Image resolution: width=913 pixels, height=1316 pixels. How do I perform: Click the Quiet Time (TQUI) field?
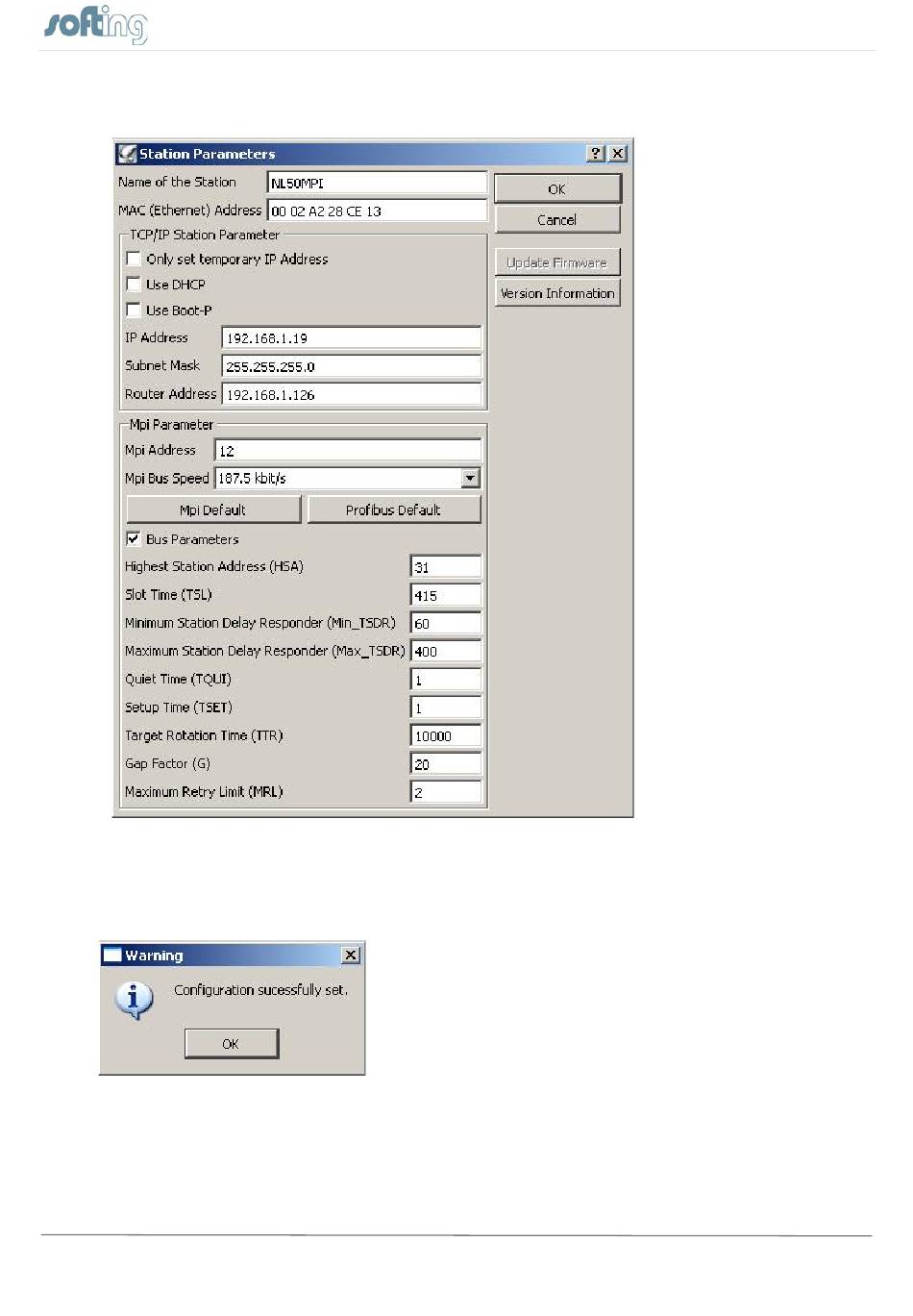[x=446, y=679]
